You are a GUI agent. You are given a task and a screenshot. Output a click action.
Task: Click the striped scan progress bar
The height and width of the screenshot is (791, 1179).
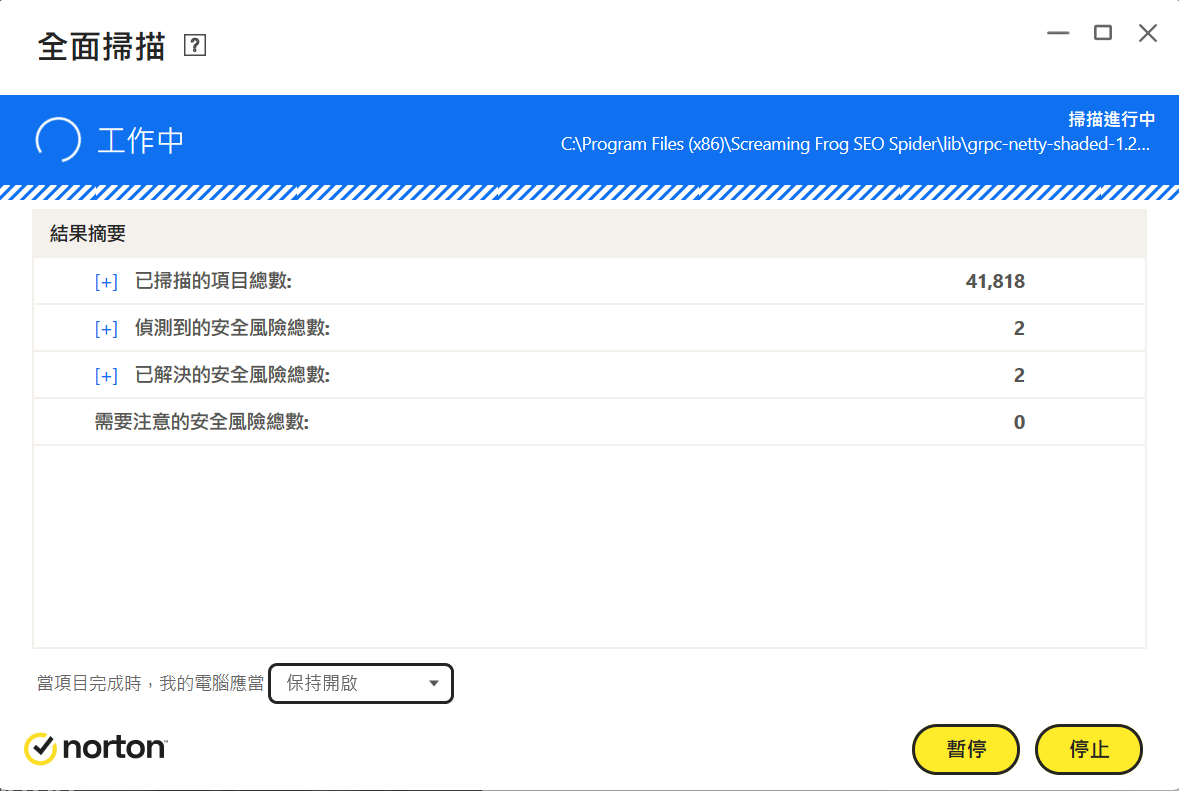(590, 192)
